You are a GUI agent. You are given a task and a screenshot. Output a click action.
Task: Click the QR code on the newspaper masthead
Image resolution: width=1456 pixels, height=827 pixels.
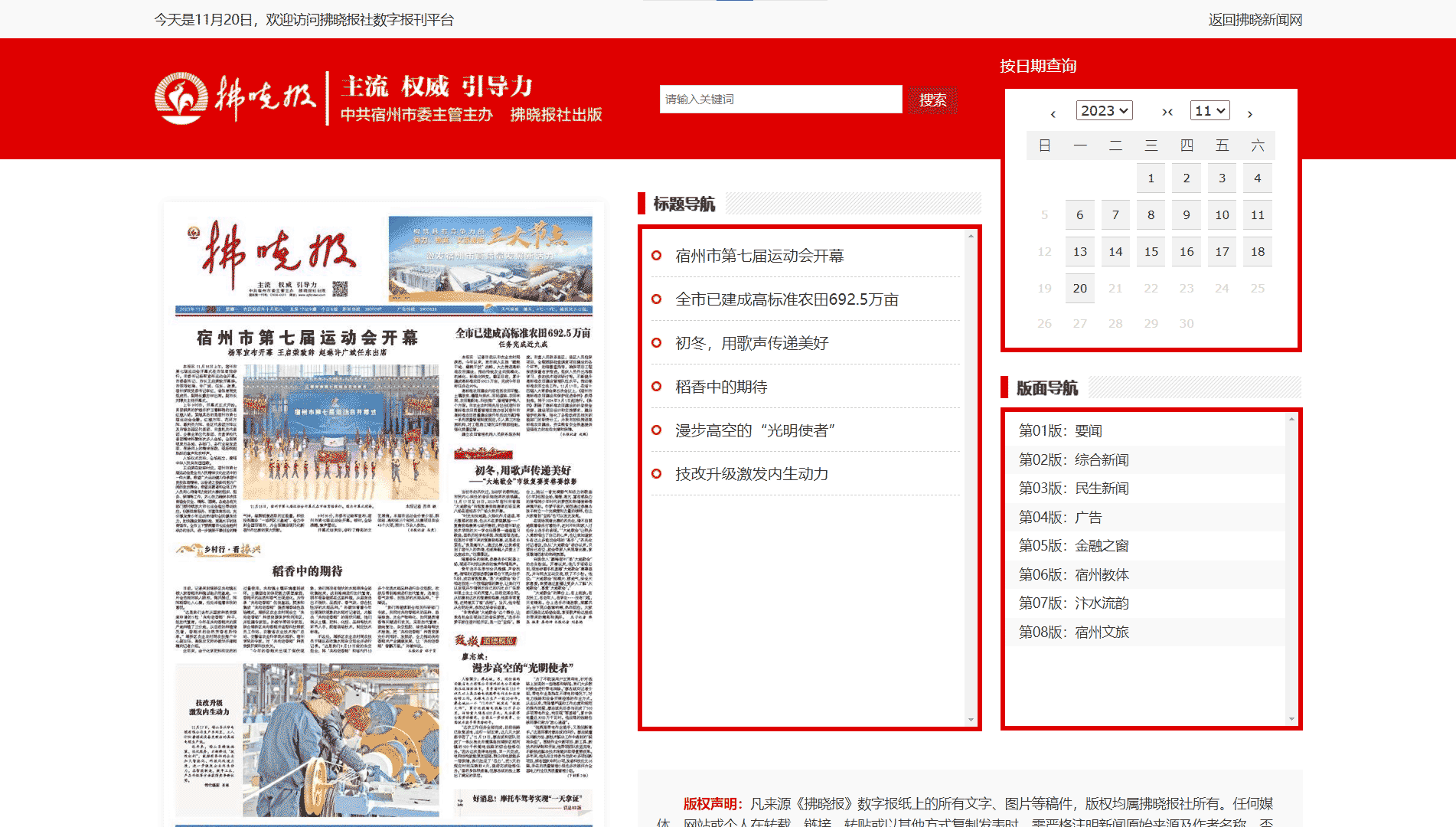pos(340,289)
